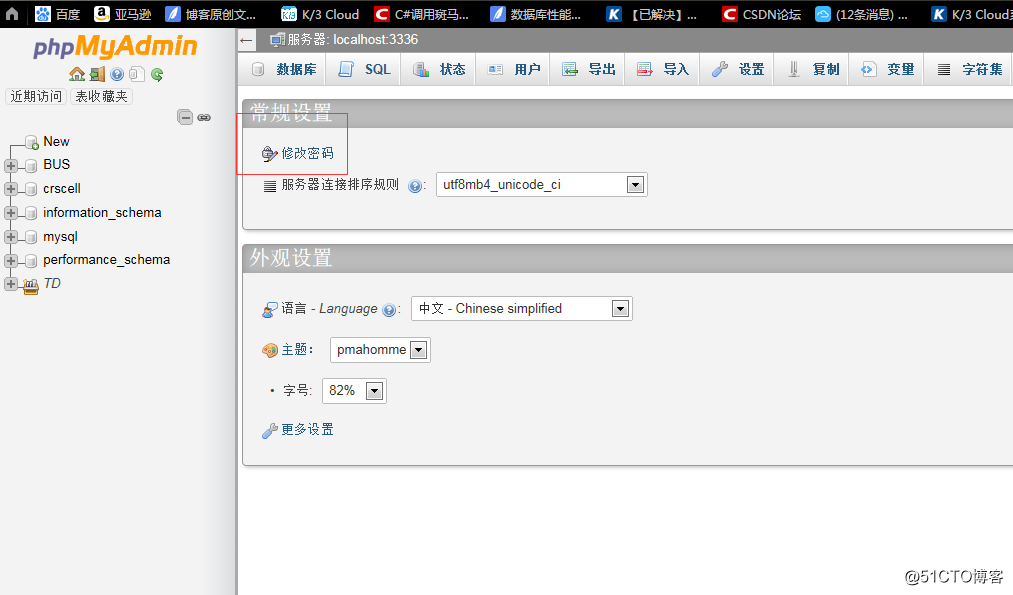Click the key icon beside 修改密码
The image size is (1013, 595).
pos(269,154)
